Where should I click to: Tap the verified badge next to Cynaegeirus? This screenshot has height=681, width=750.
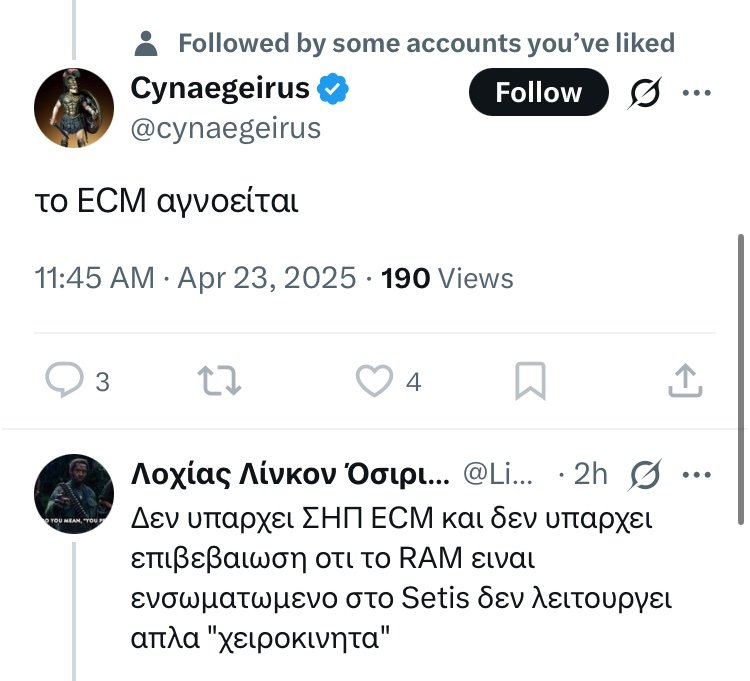coord(333,90)
